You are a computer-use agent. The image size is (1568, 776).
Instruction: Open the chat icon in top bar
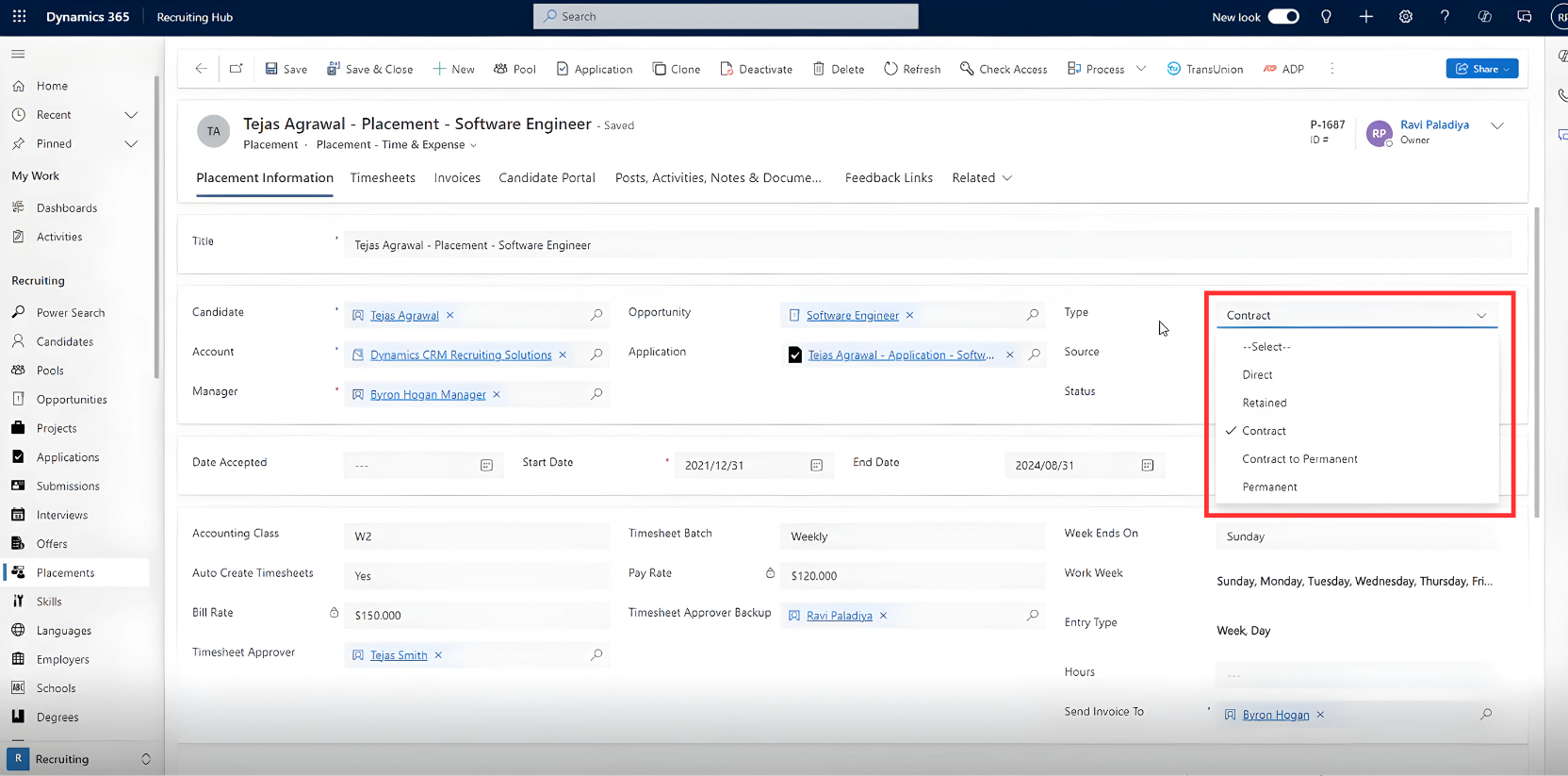coord(1524,17)
